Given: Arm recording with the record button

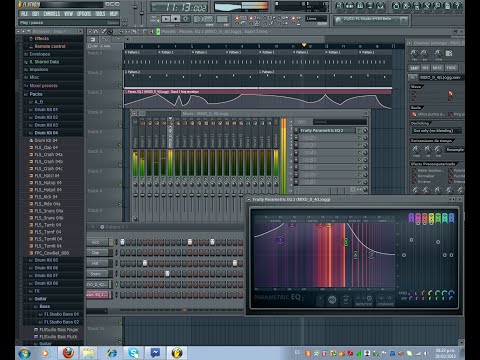Looking at the screenshot, I should coord(186,19).
